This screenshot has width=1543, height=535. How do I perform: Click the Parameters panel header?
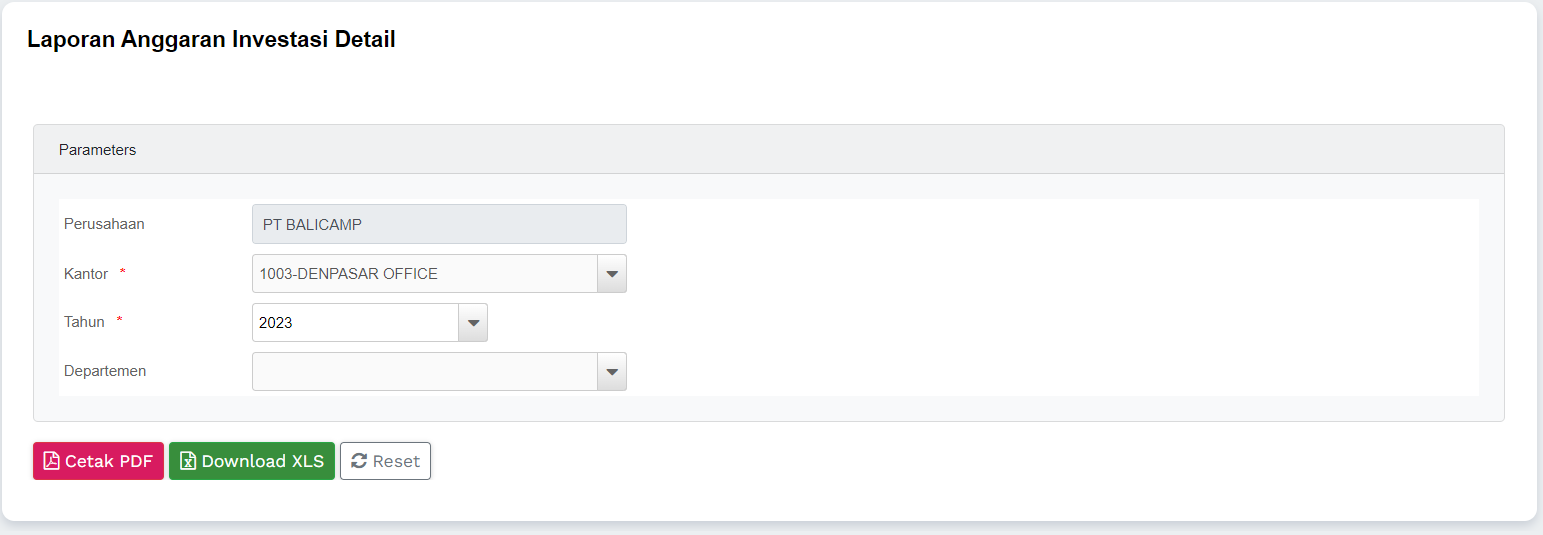pos(97,150)
